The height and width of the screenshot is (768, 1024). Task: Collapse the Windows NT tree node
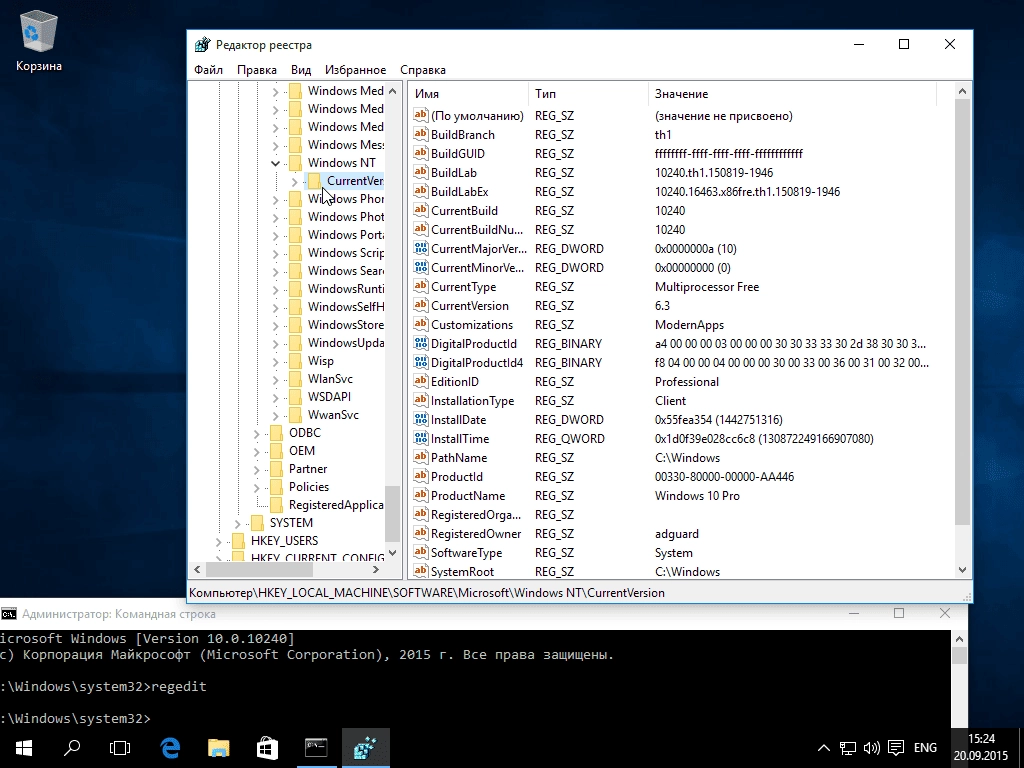pyautogui.click(x=276, y=163)
